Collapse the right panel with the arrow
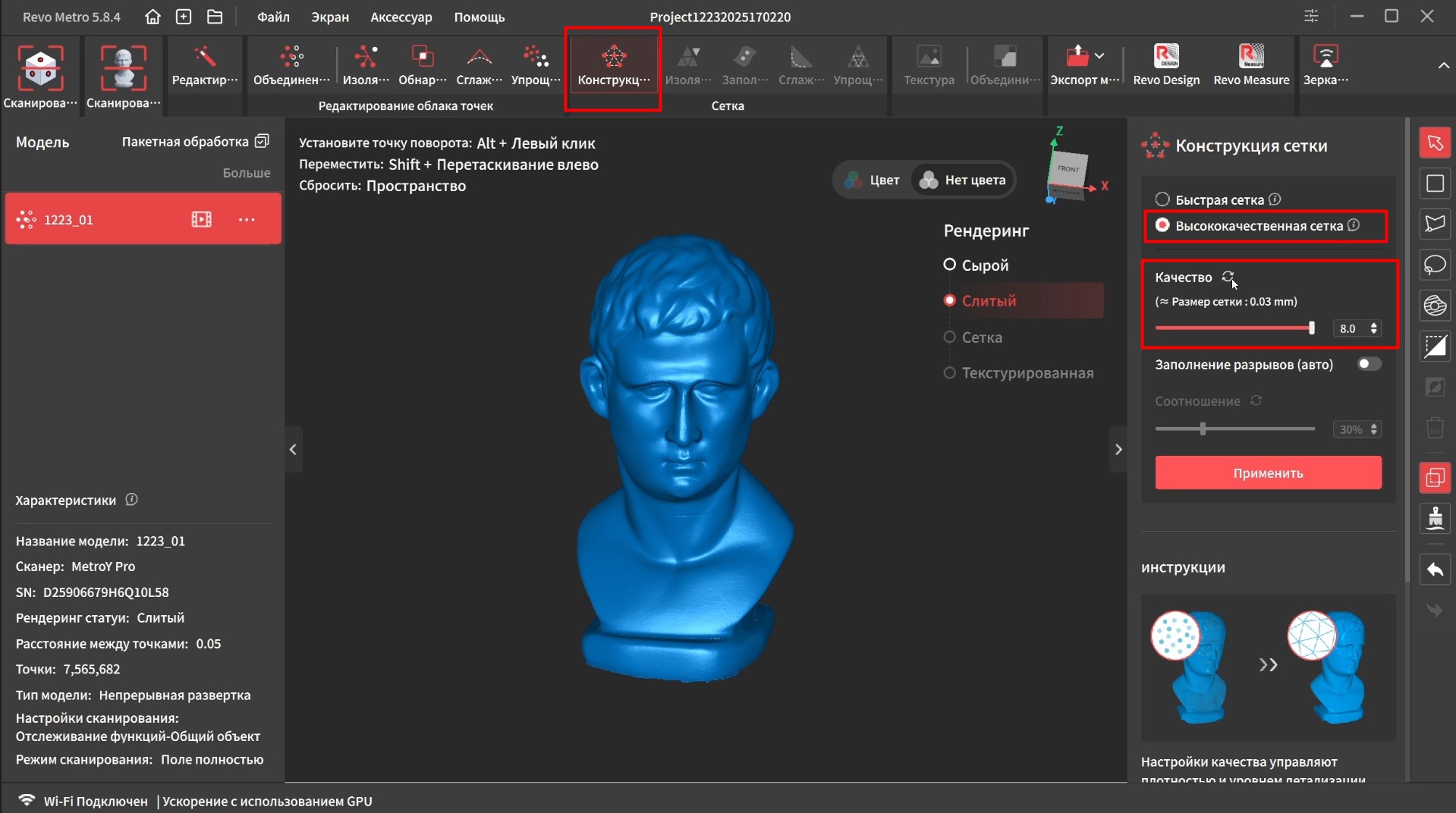 pyautogui.click(x=1118, y=450)
